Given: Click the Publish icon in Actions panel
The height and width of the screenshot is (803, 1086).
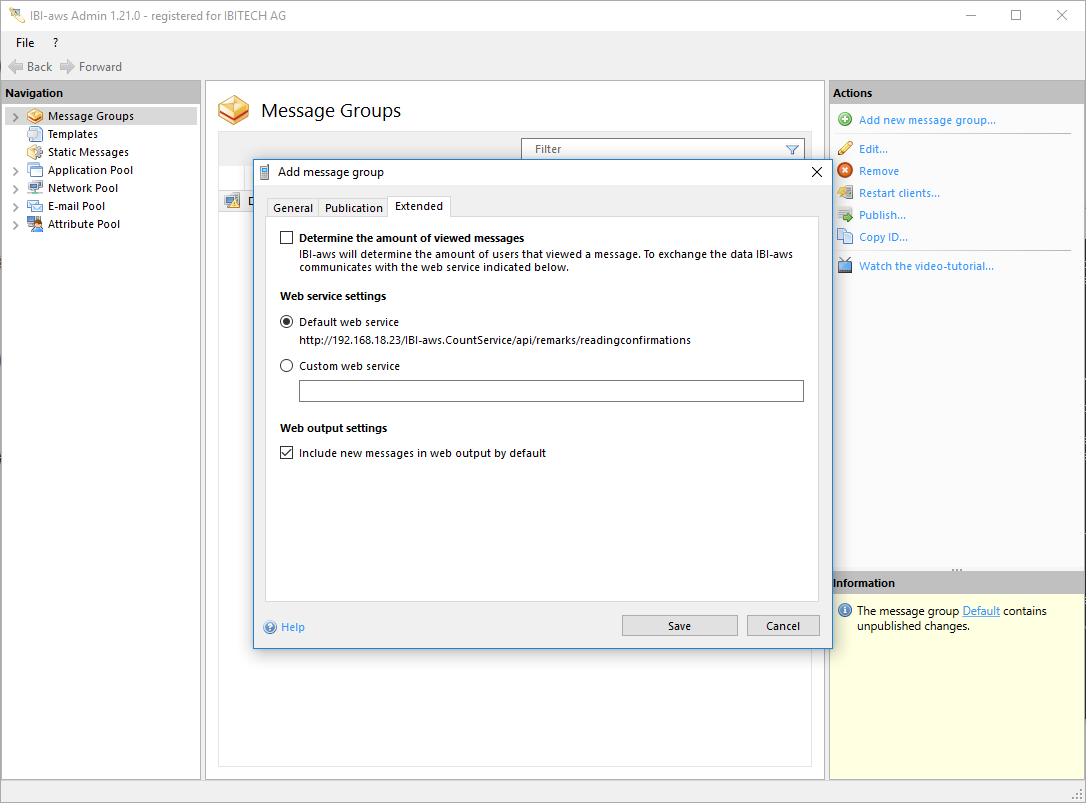Looking at the screenshot, I should click(845, 215).
